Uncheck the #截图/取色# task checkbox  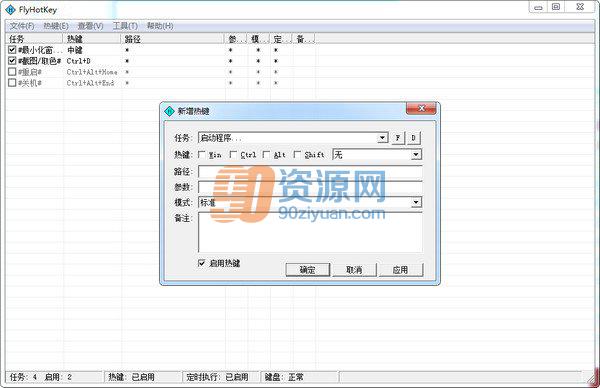coord(12,61)
